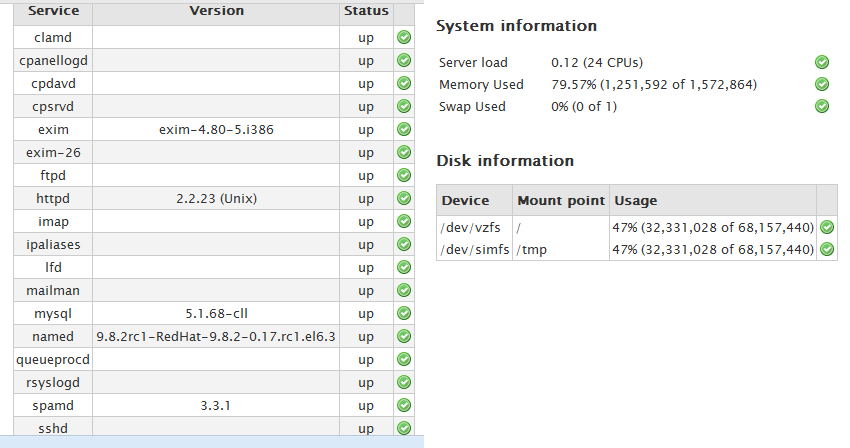
Task: Click the 5.1.68-cll mysql version text
Action: coord(216,313)
